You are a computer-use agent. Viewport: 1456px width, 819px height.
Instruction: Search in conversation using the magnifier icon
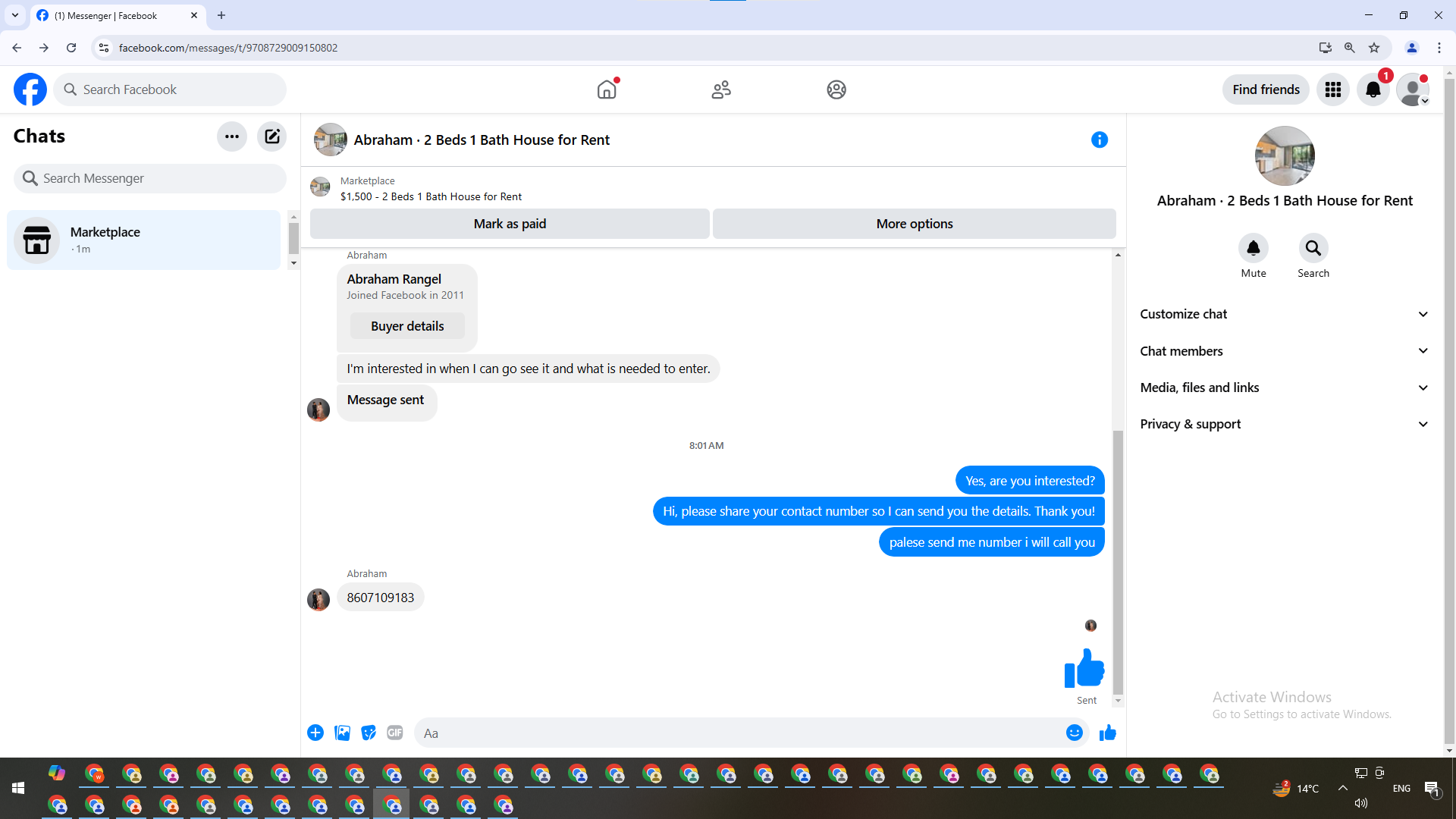pyautogui.click(x=1313, y=248)
